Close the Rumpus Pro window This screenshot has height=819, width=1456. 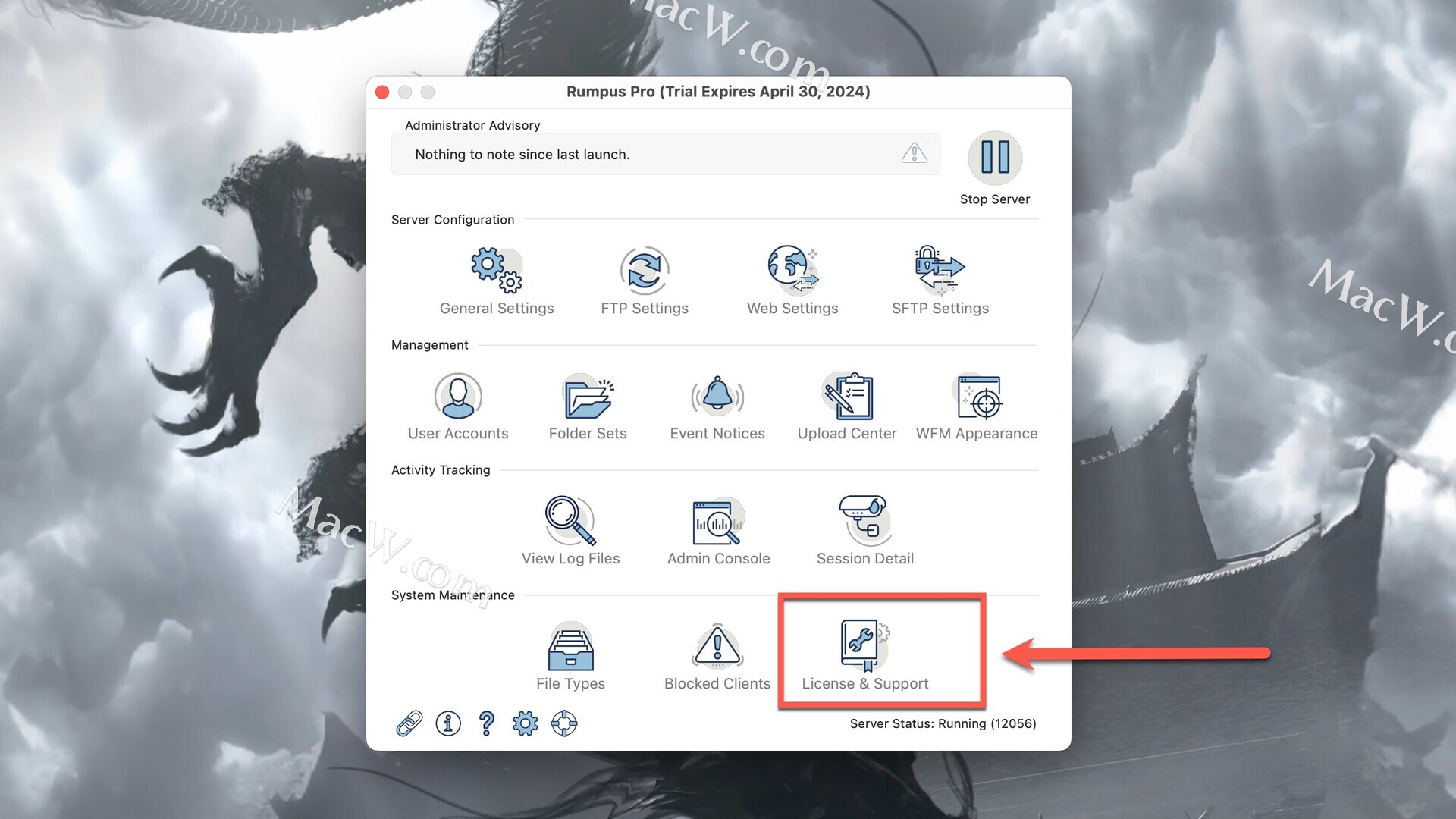382,92
